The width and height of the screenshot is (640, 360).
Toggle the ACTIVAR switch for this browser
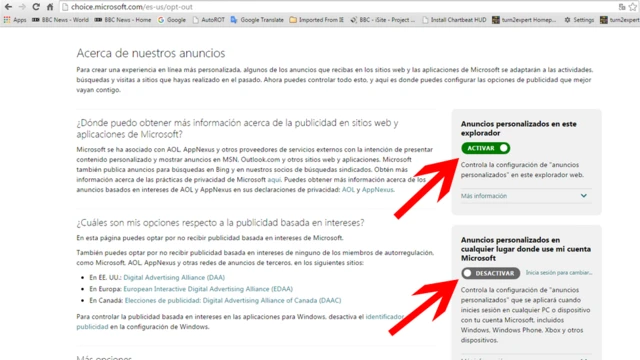click(485, 148)
